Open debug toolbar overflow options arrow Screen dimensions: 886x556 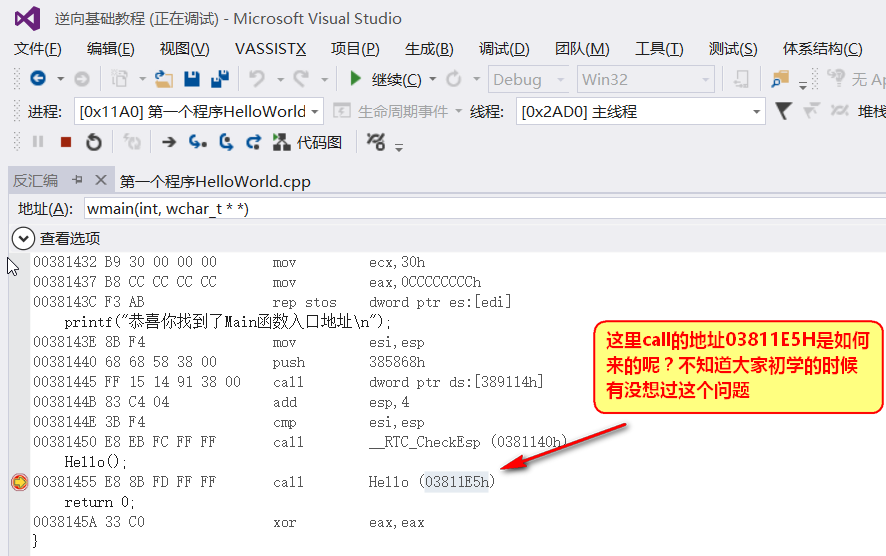399,147
